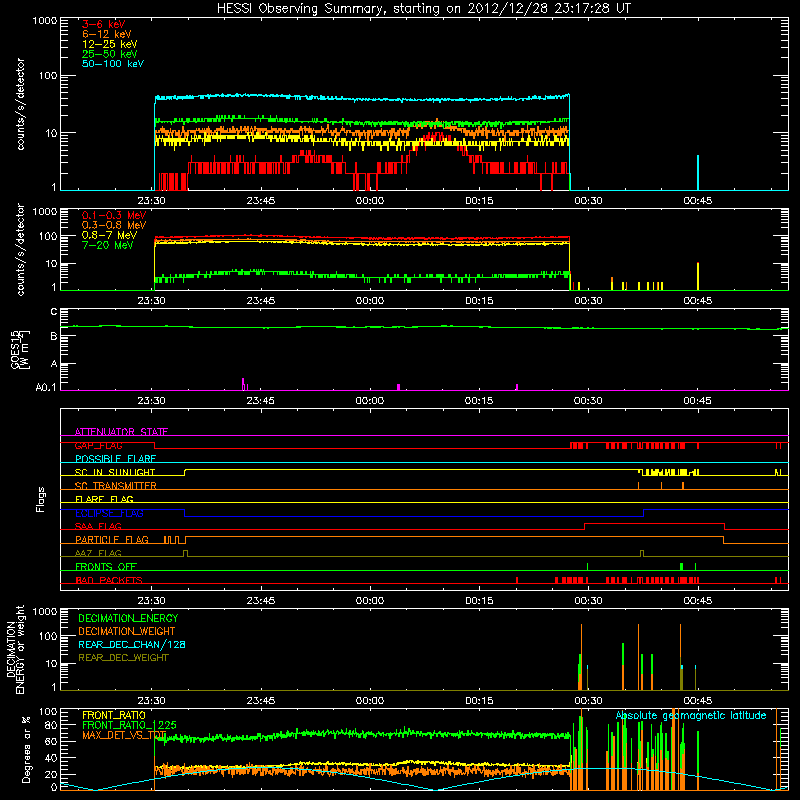Select the SAA_FLAG label
Screen dimensions: 800x800
[98, 526]
